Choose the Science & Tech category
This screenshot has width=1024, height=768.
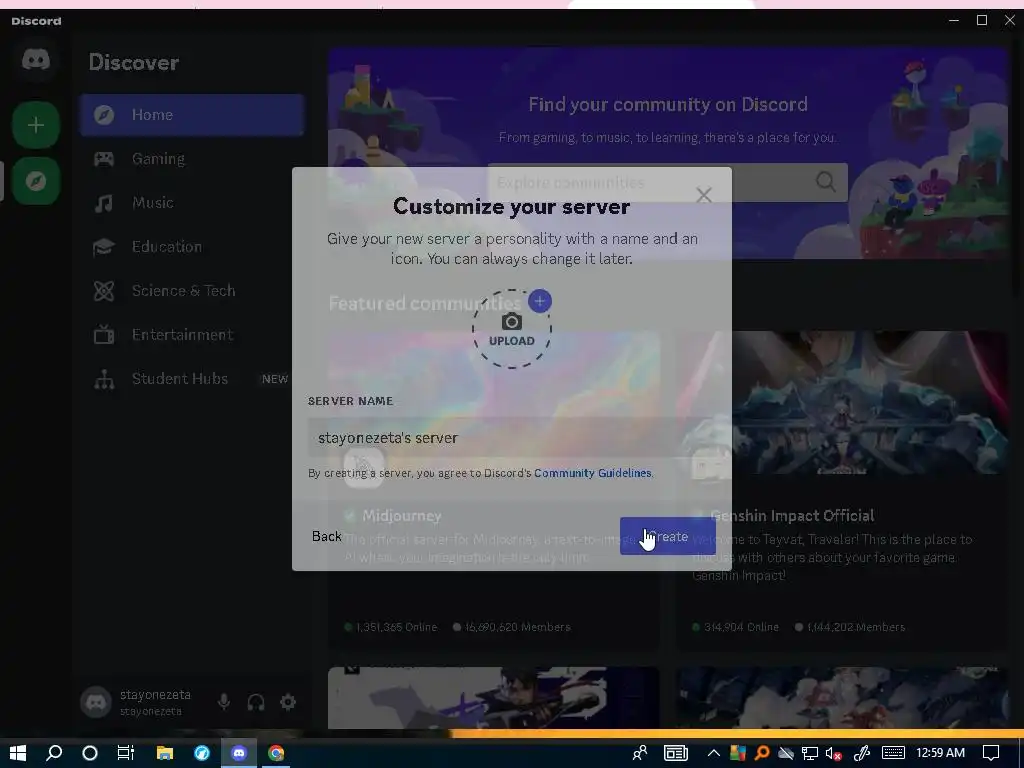(x=192, y=291)
